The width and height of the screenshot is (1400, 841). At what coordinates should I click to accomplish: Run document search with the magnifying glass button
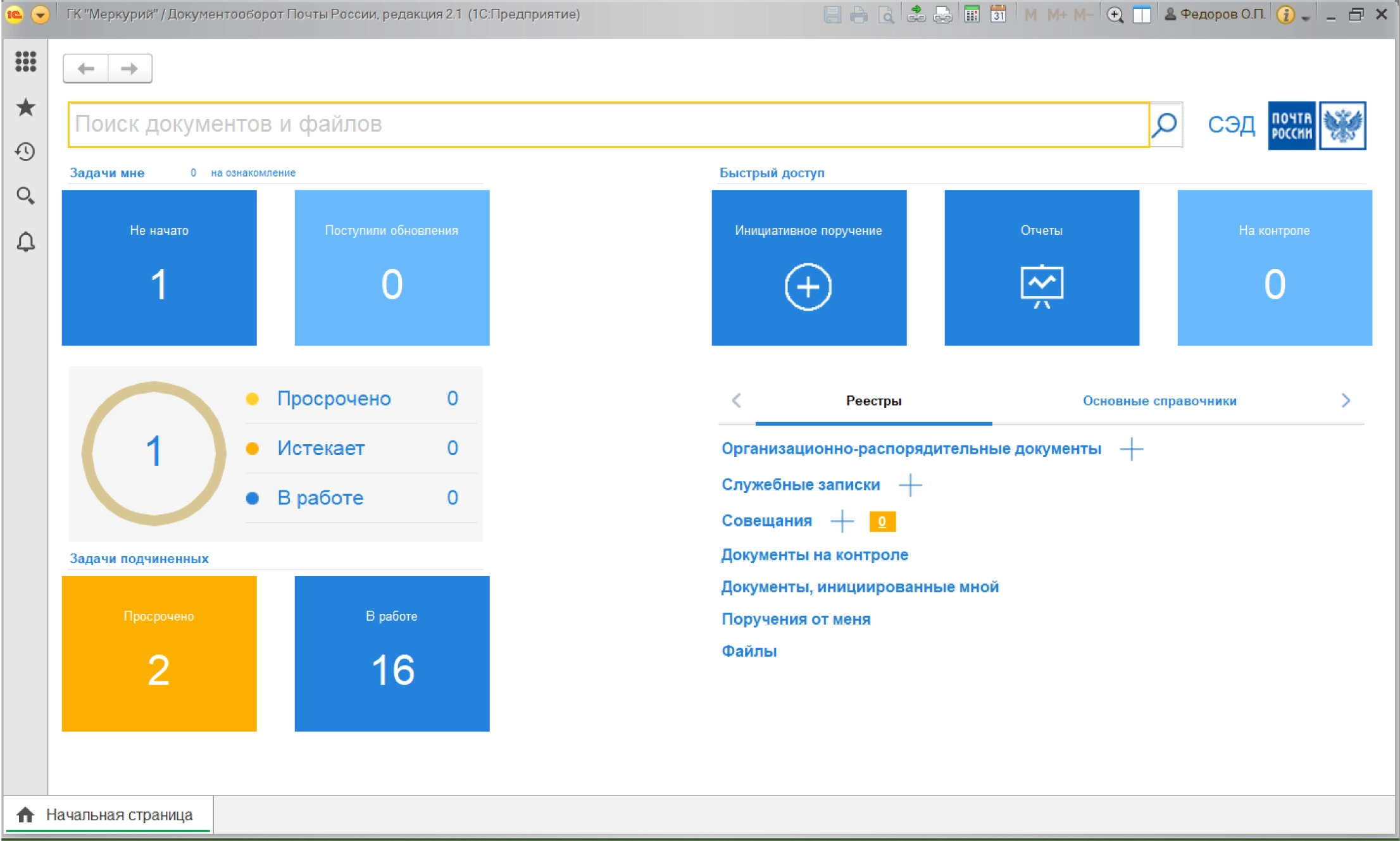tap(1165, 125)
